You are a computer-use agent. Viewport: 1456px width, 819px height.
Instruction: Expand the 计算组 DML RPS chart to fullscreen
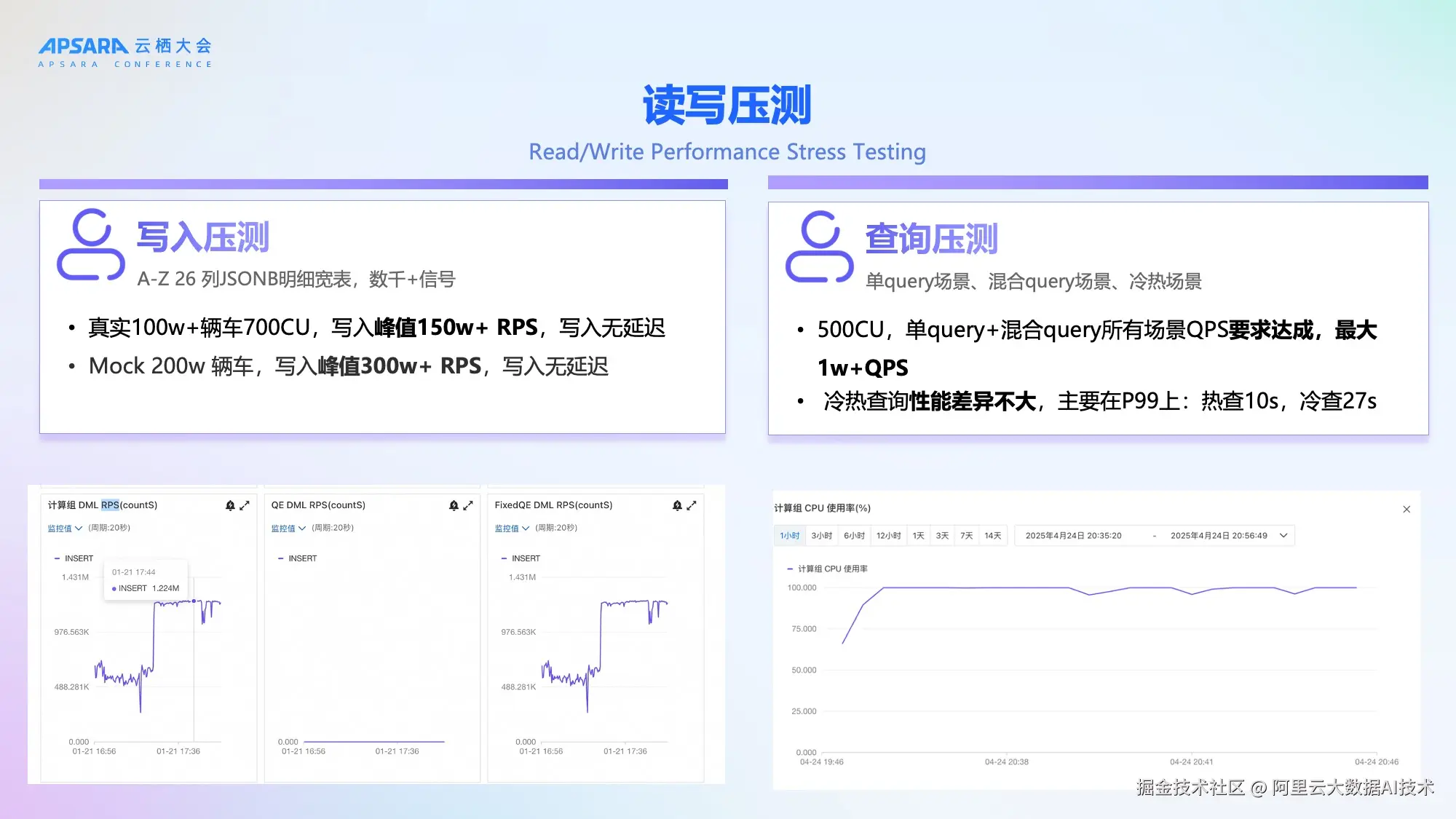[245, 505]
